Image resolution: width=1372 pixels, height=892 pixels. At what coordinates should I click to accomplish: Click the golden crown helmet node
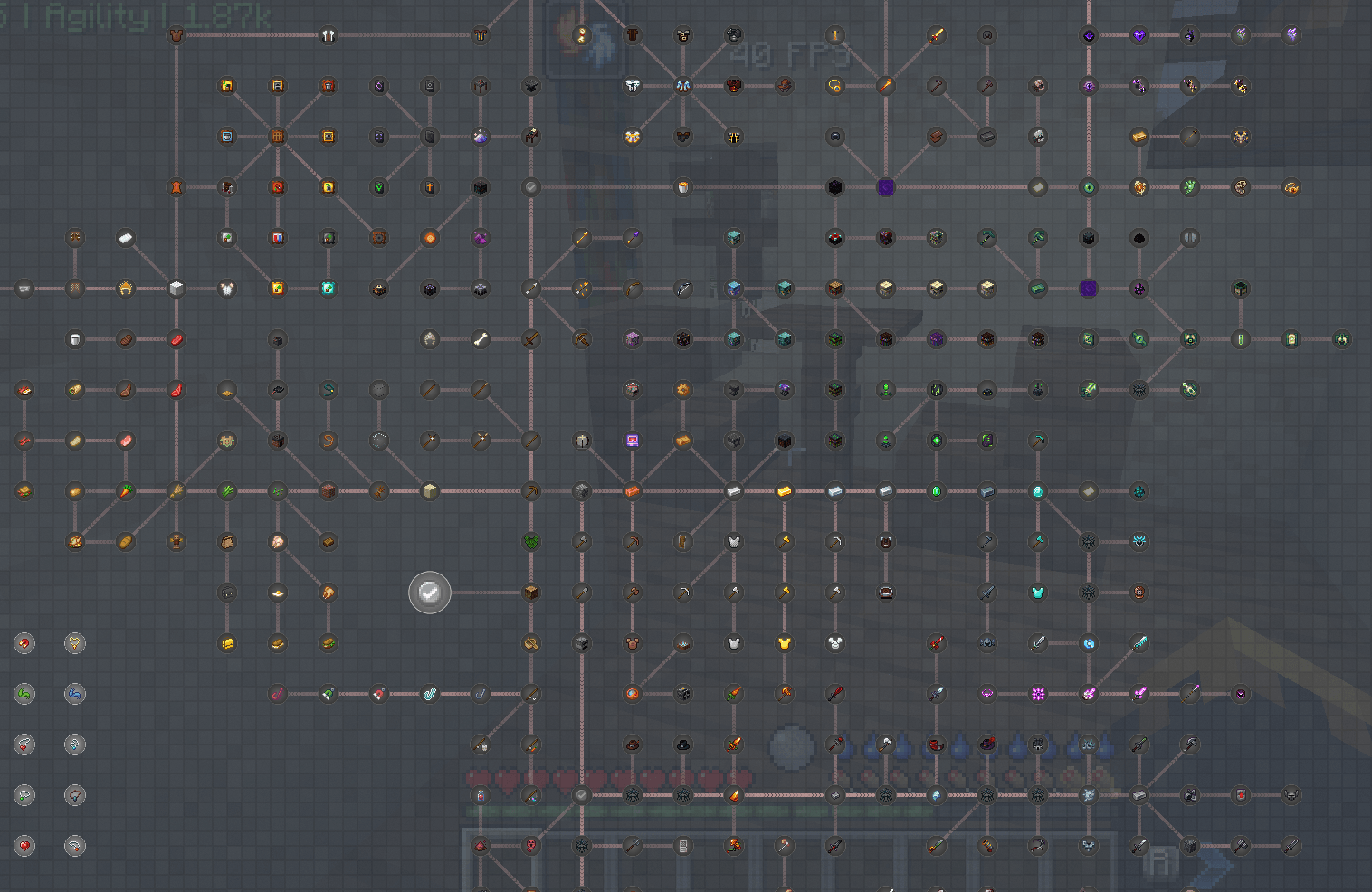(x=126, y=289)
